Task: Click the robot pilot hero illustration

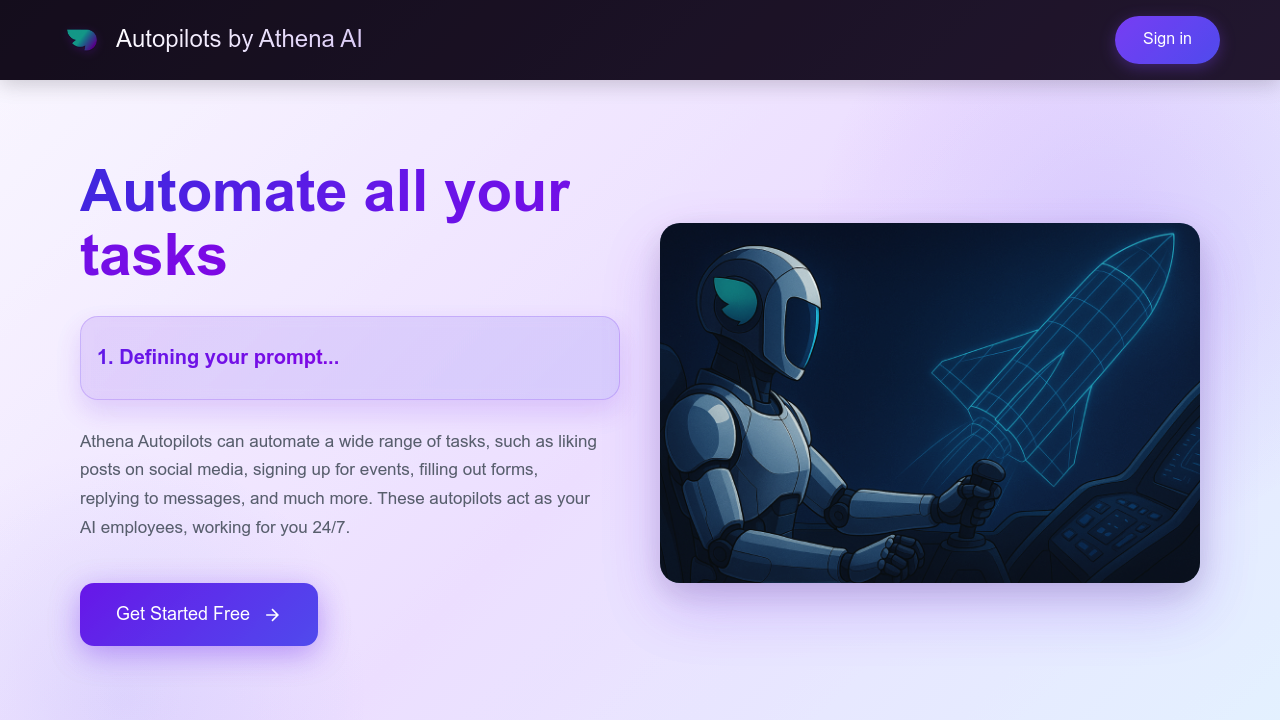Action: pos(930,402)
